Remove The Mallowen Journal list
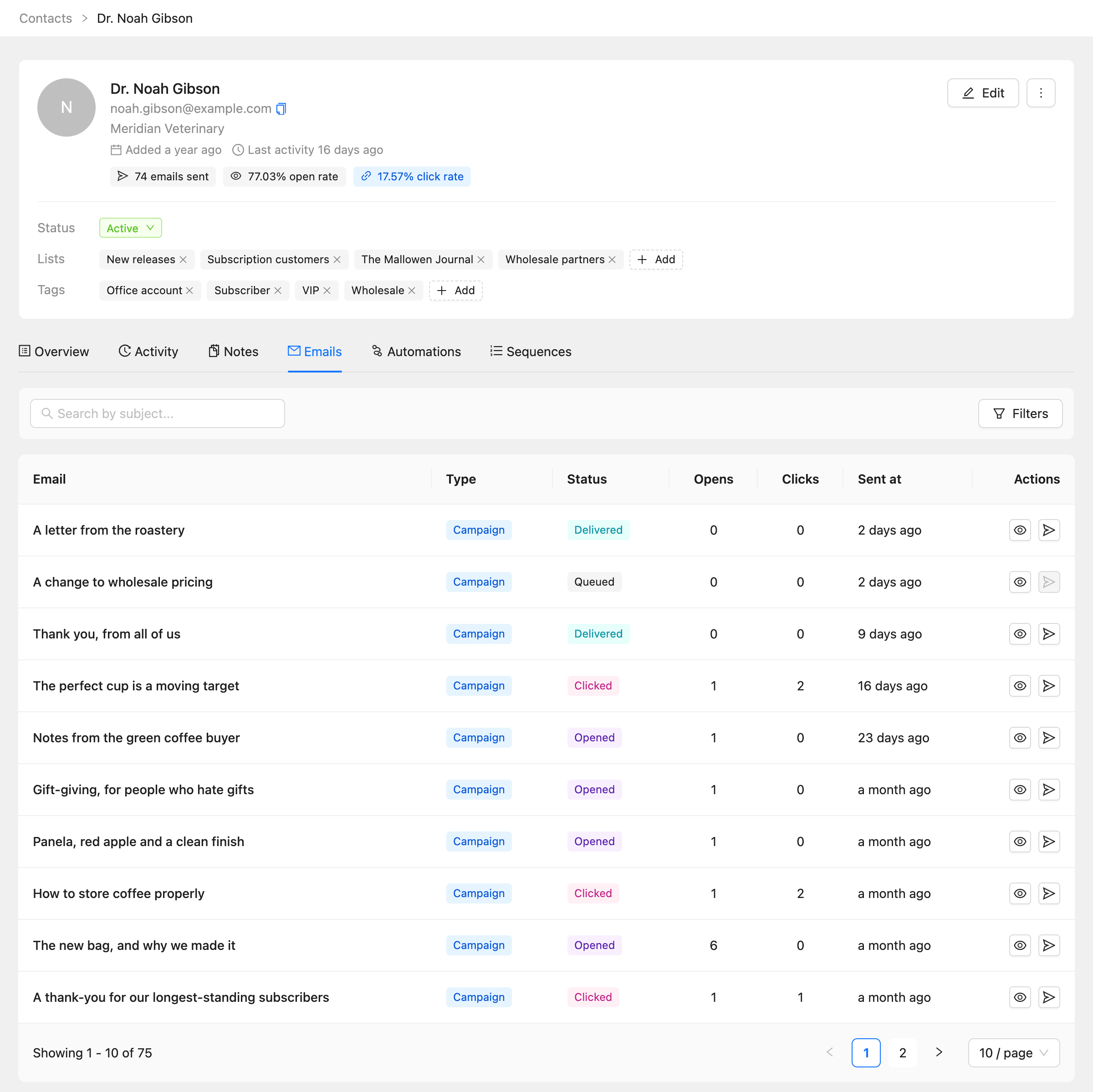Screen dimensions: 1093x1092 point(481,260)
